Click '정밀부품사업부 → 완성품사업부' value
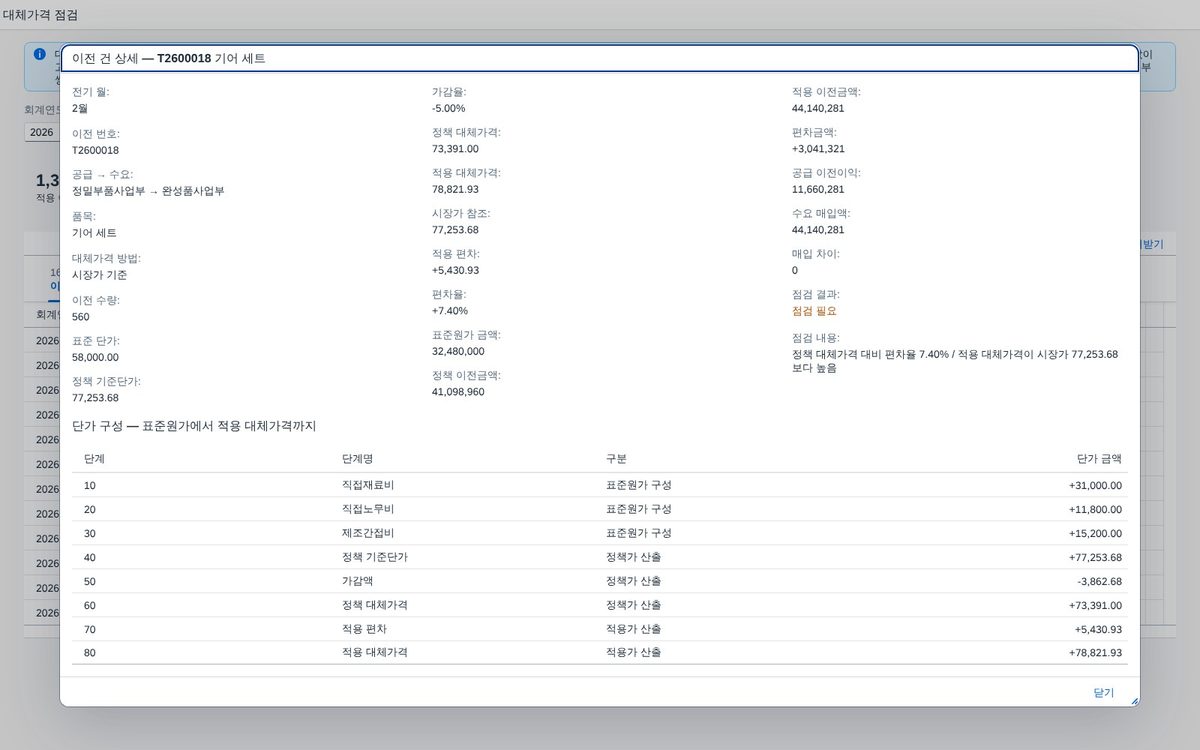The height and width of the screenshot is (750, 1200). 148,191
